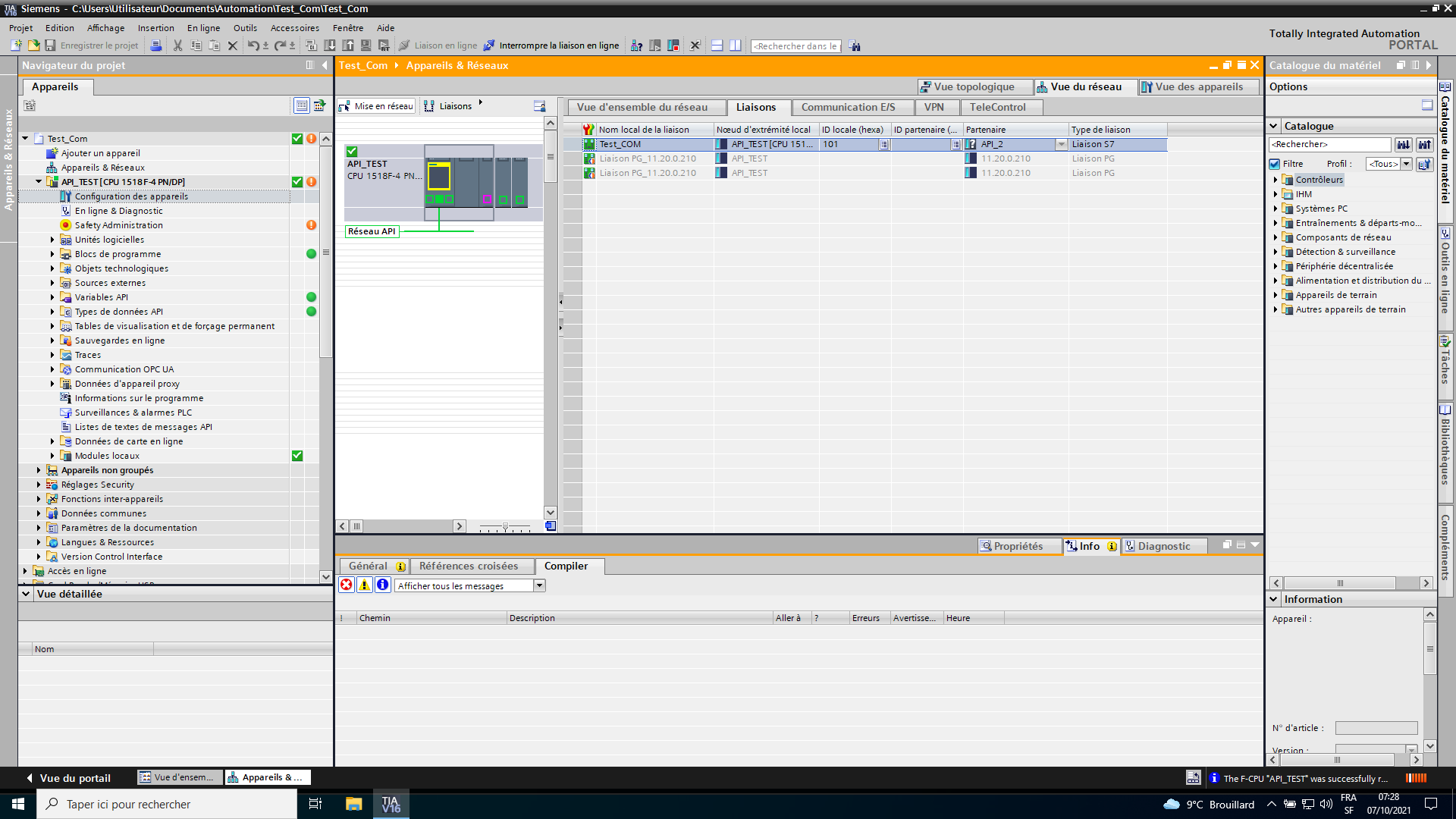Expand the Contrôleurs catalogue folder

pyautogui.click(x=1276, y=180)
